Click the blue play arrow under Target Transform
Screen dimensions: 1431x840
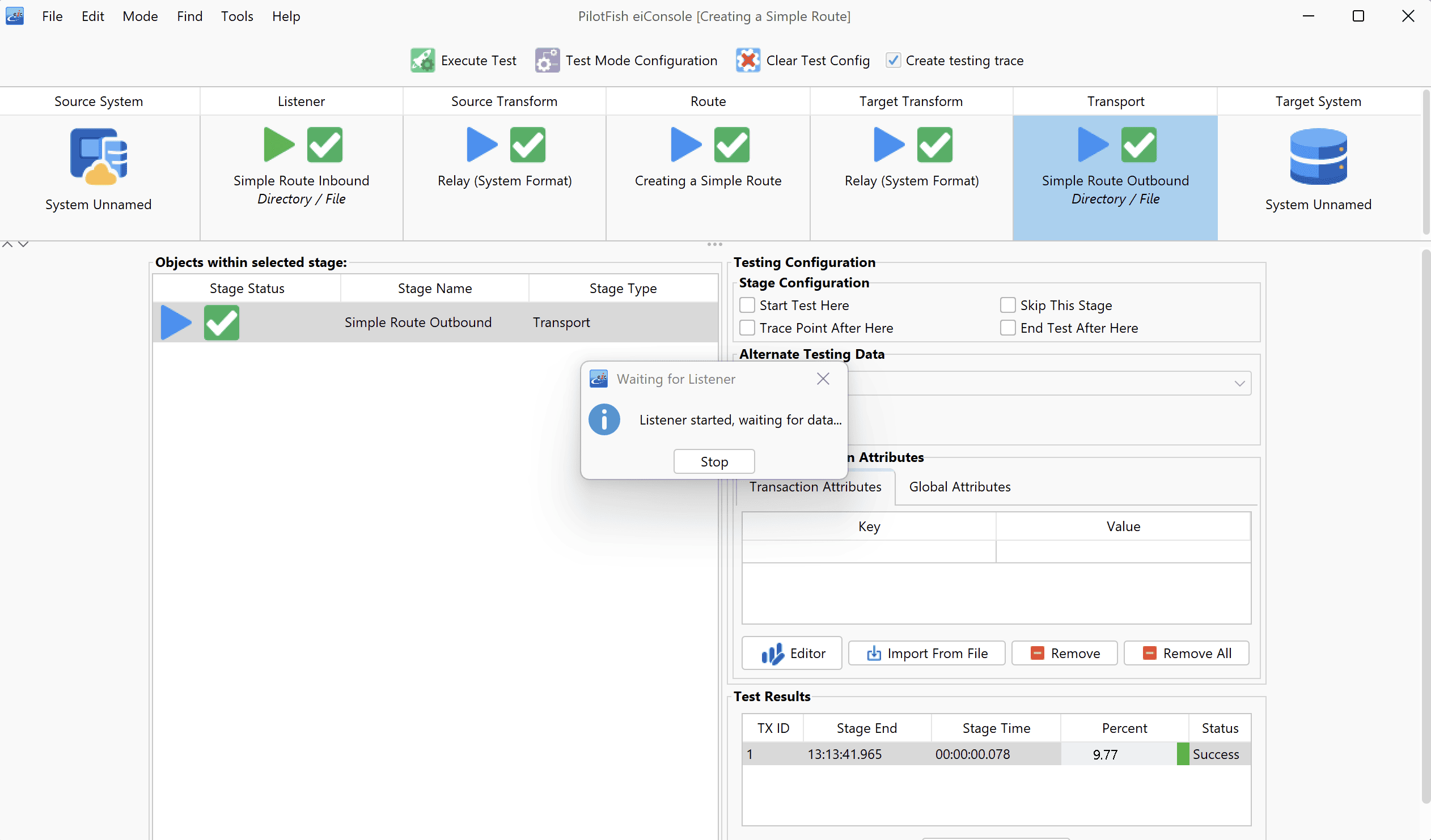888,145
